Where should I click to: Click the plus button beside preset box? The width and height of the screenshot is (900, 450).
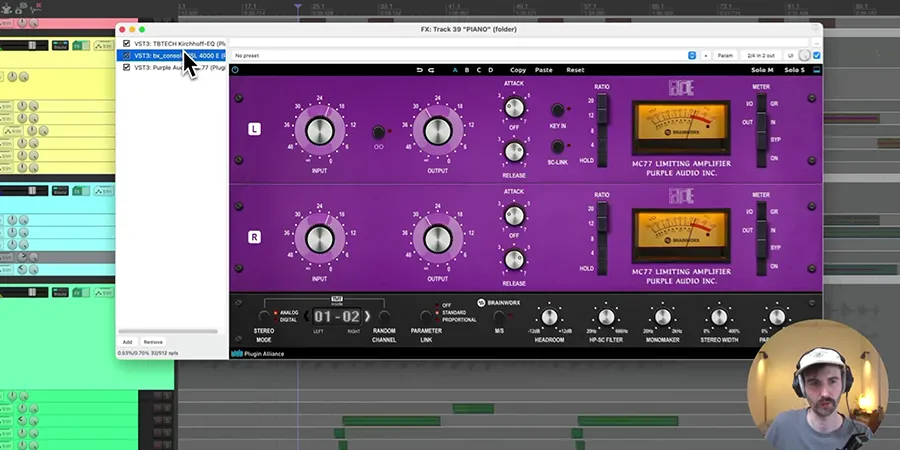(x=706, y=56)
